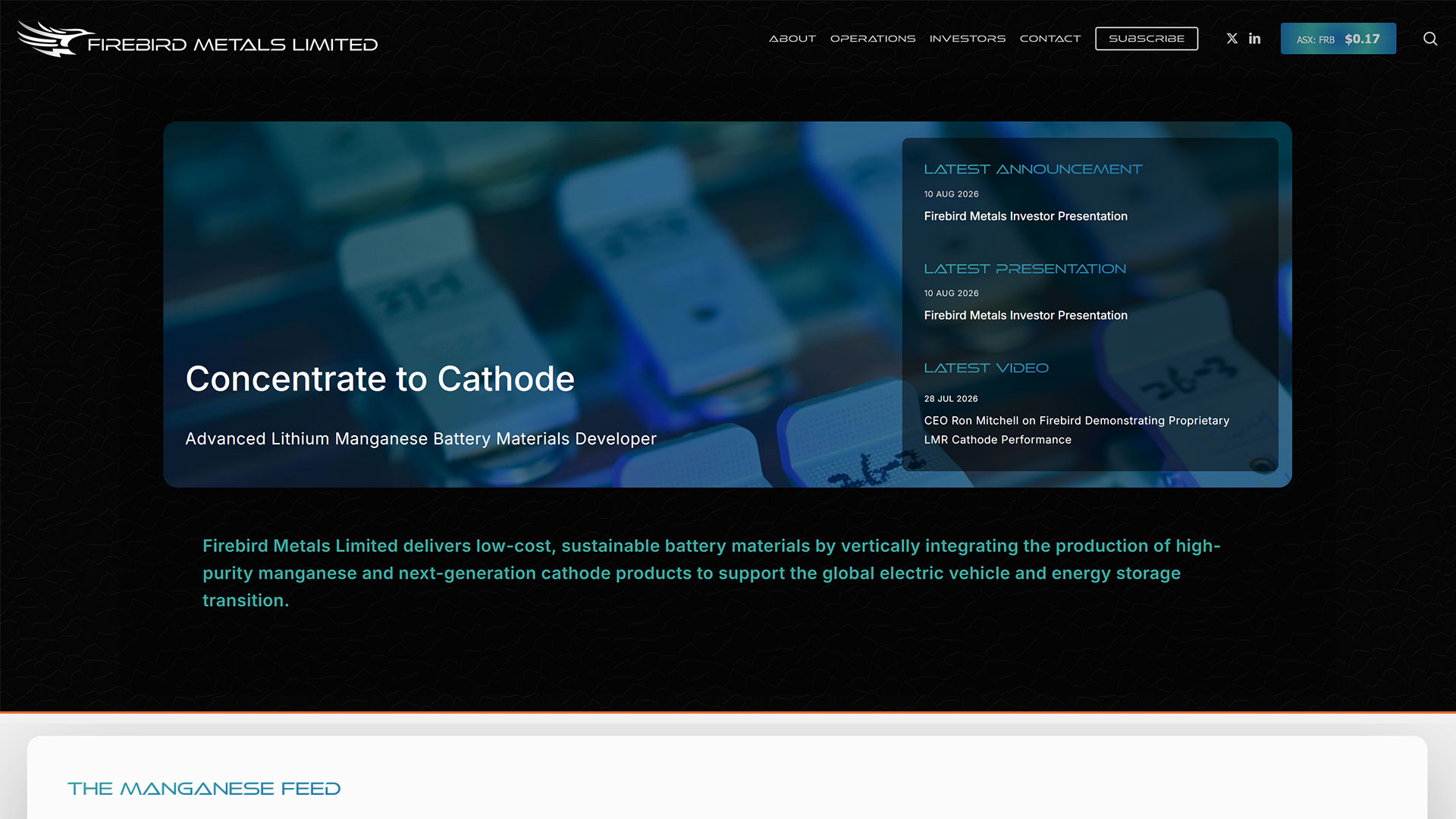This screenshot has height=819, width=1456.
Task: Open the Investors menu
Action: tap(968, 39)
